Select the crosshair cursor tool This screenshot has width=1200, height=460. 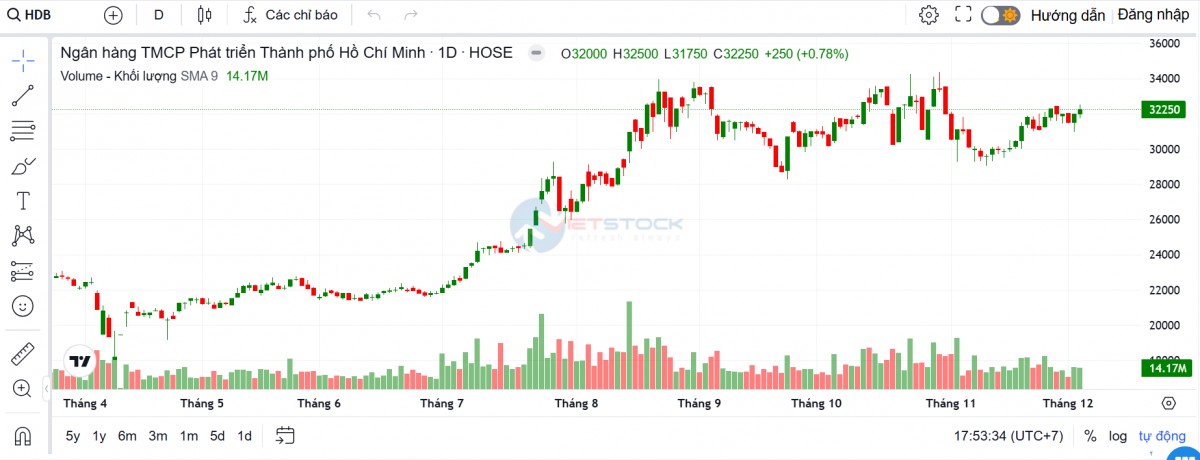(23, 60)
